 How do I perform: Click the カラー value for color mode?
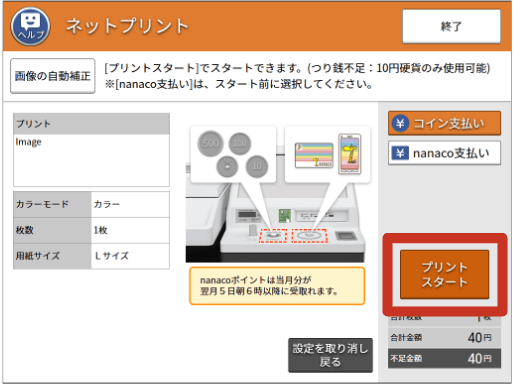(x=130, y=204)
